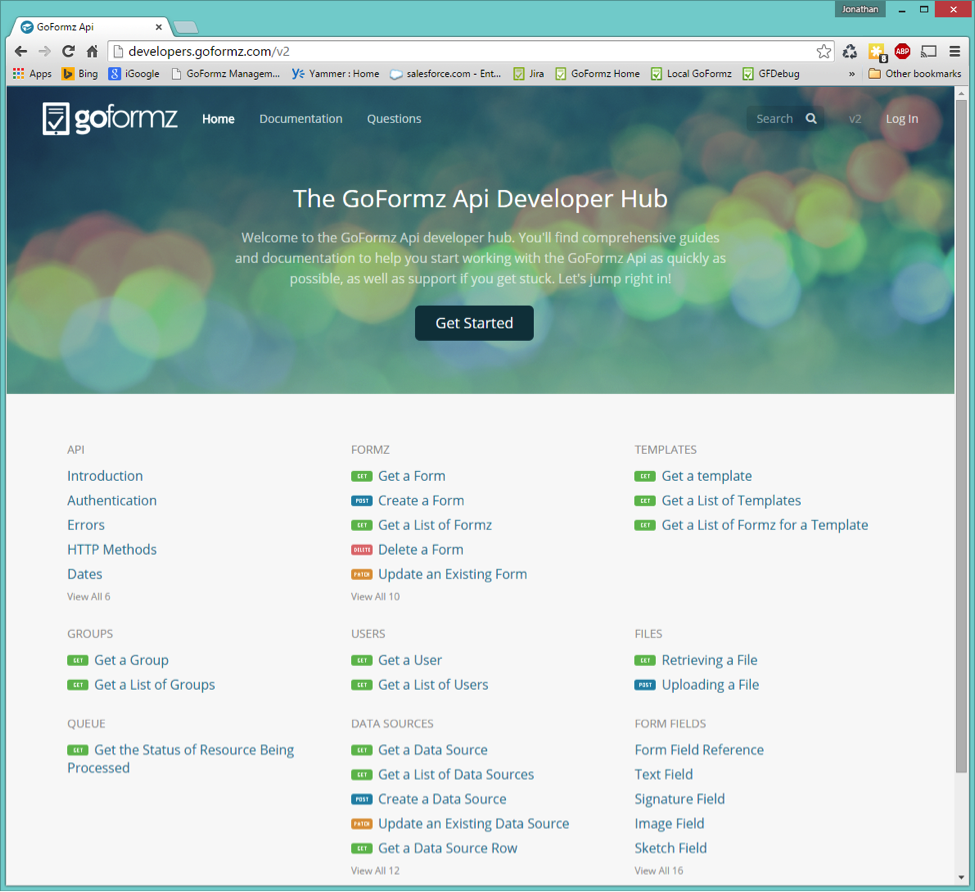Open the Yammer : Home bookmark
This screenshot has height=892, width=975.
pos(336,73)
